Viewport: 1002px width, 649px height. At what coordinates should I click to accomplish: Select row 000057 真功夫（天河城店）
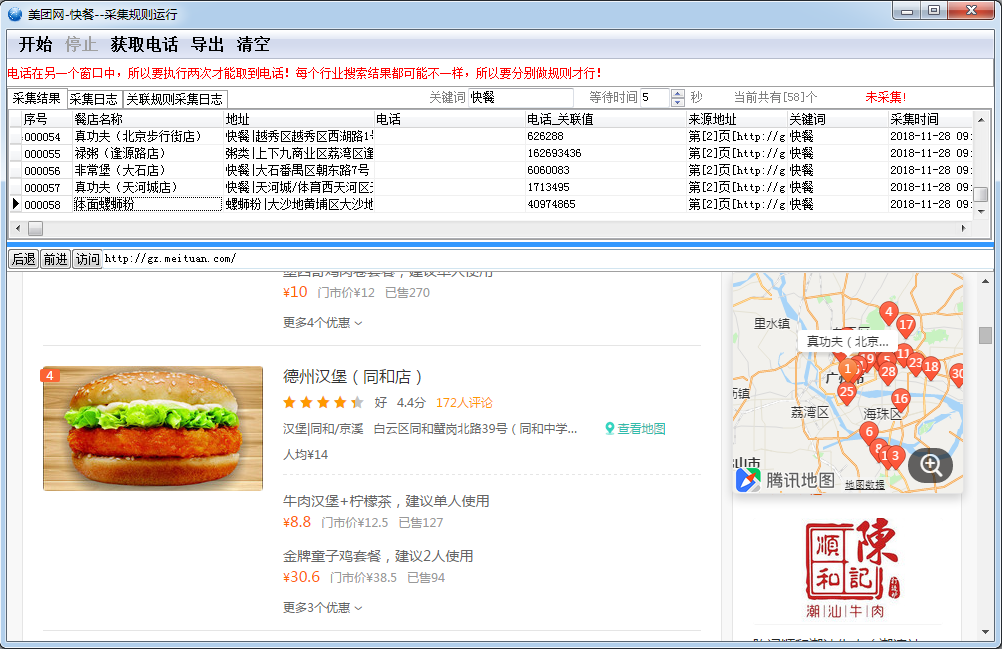(491, 187)
